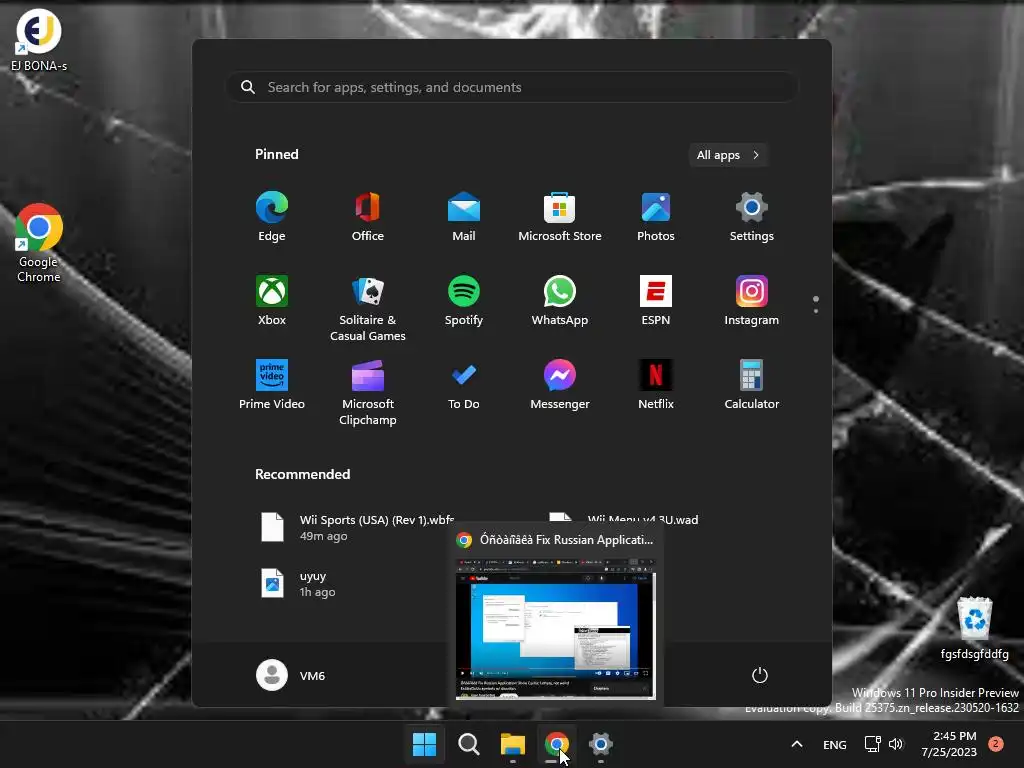Launch the Xbox app

[272, 301]
